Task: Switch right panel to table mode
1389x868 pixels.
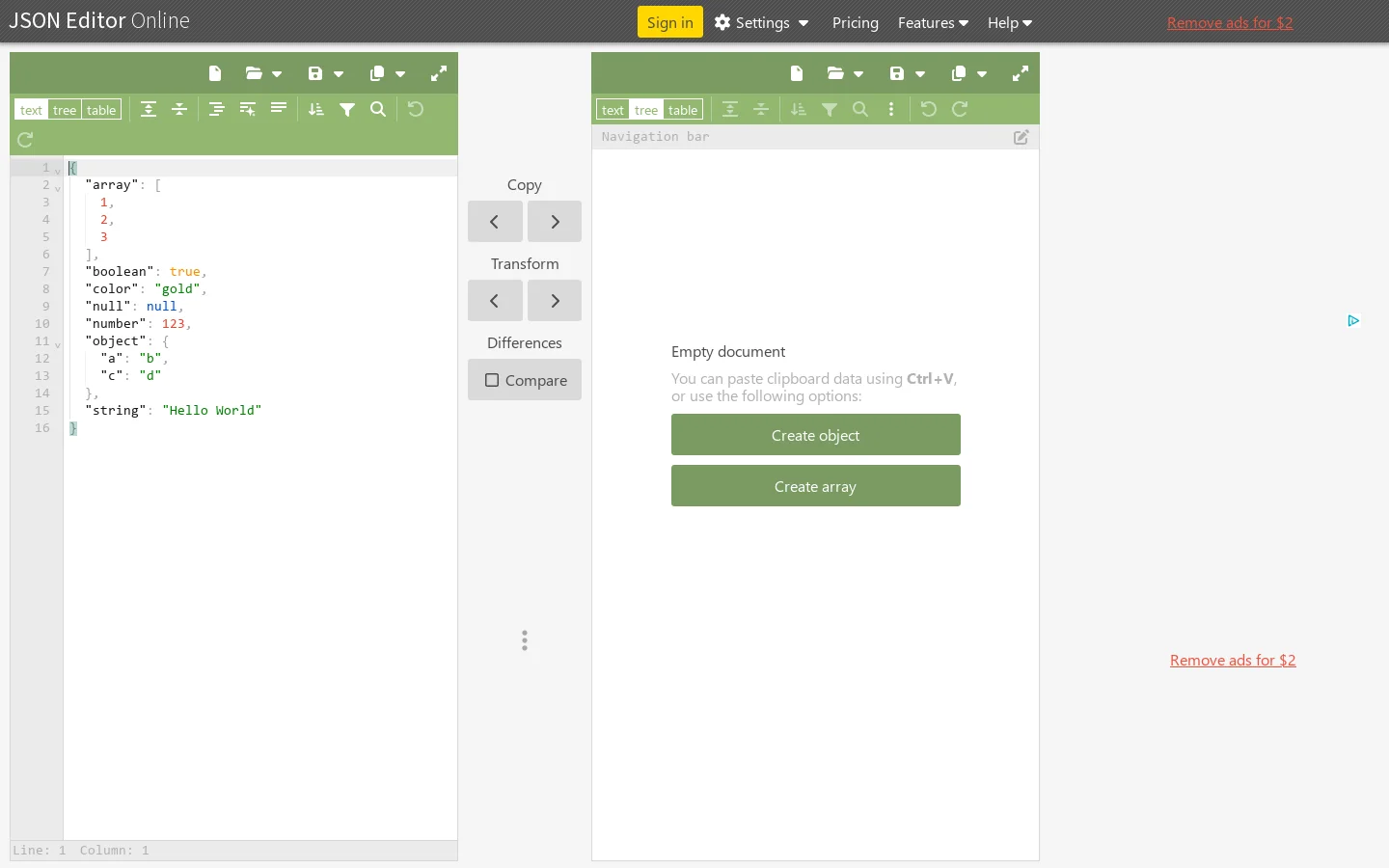Action: (683, 110)
